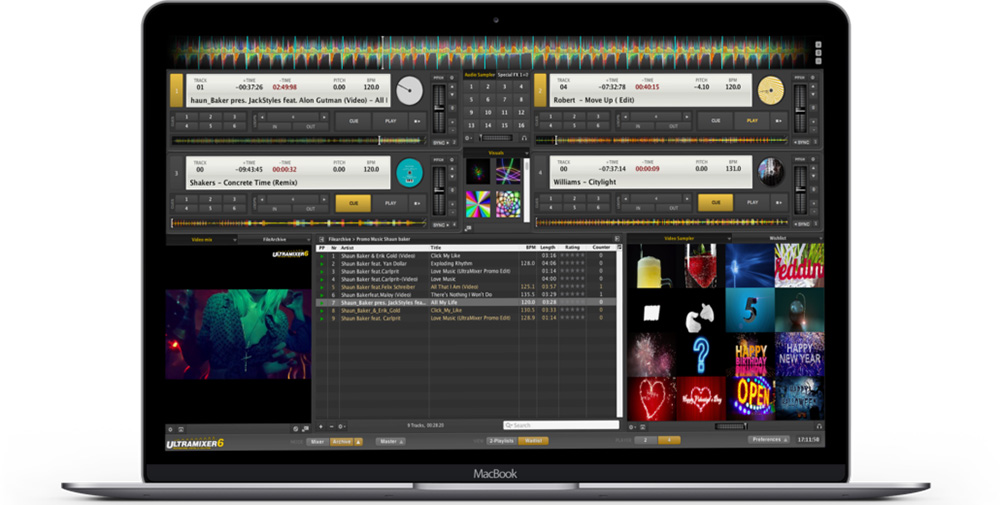Viewport: 1000px width, 505px height.
Task: Open the Wishlist panel dropdown arrow
Action: pos(820,238)
